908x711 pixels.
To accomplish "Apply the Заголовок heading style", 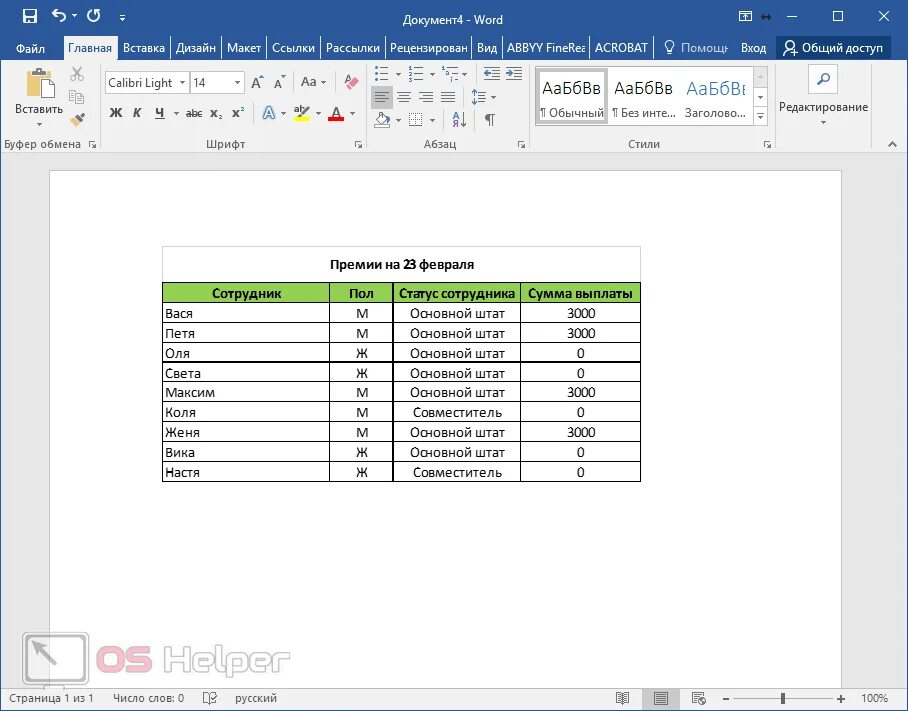I will click(x=716, y=97).
